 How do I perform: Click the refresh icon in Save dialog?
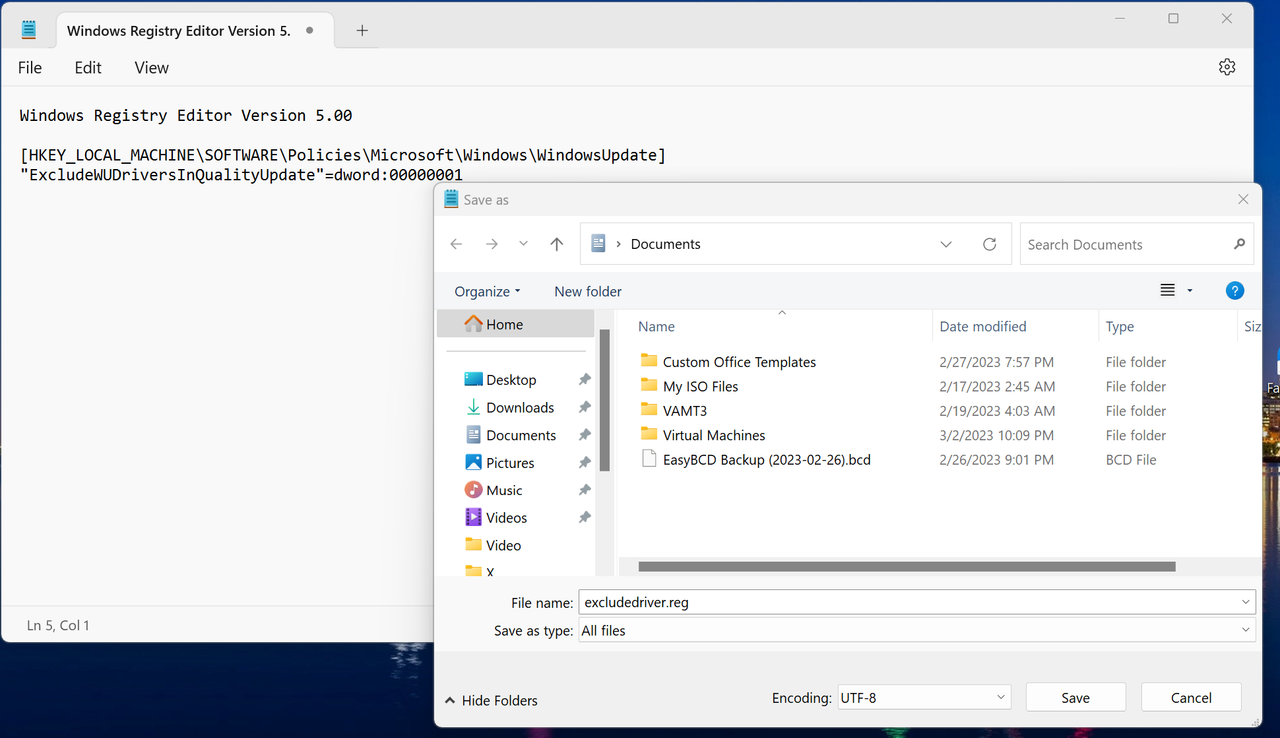tap(989, 243)
